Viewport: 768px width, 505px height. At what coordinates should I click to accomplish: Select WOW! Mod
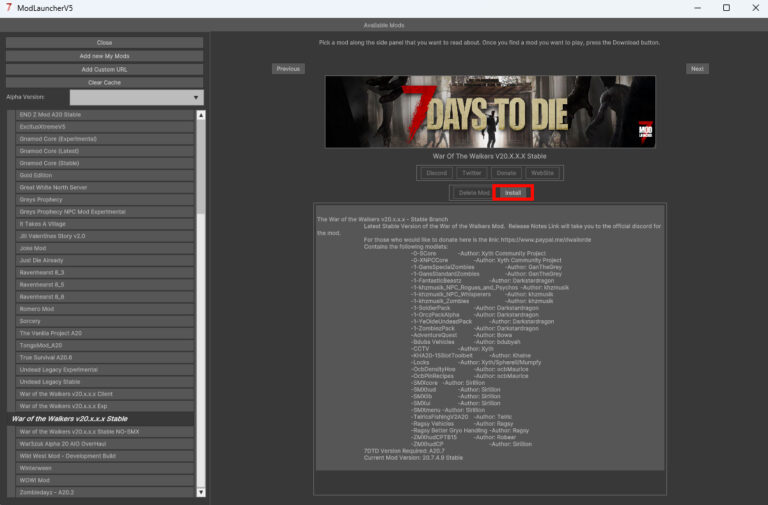point(105,481)
